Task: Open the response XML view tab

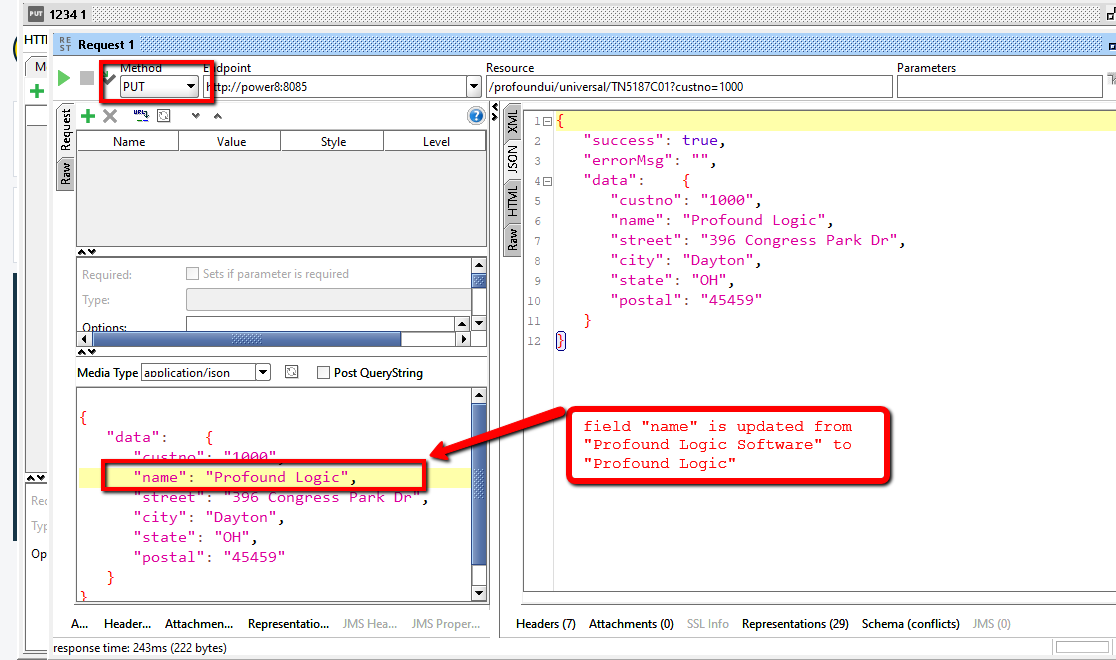Action: 512,122
